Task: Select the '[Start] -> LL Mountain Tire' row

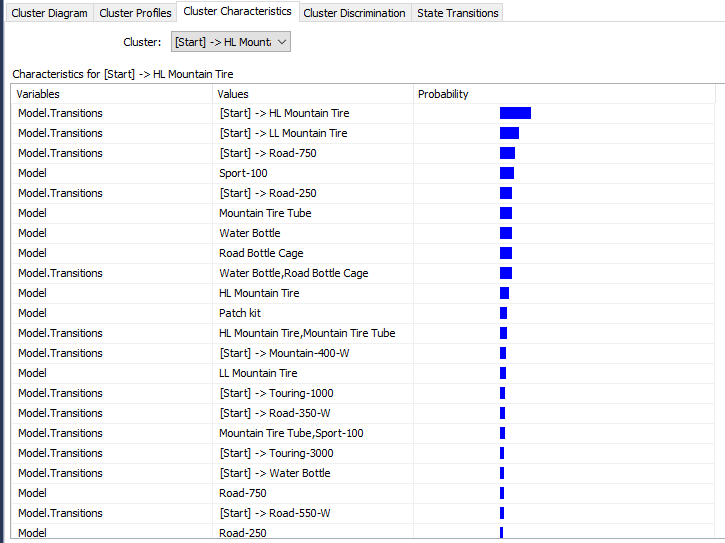Action: tap(283, 133)
